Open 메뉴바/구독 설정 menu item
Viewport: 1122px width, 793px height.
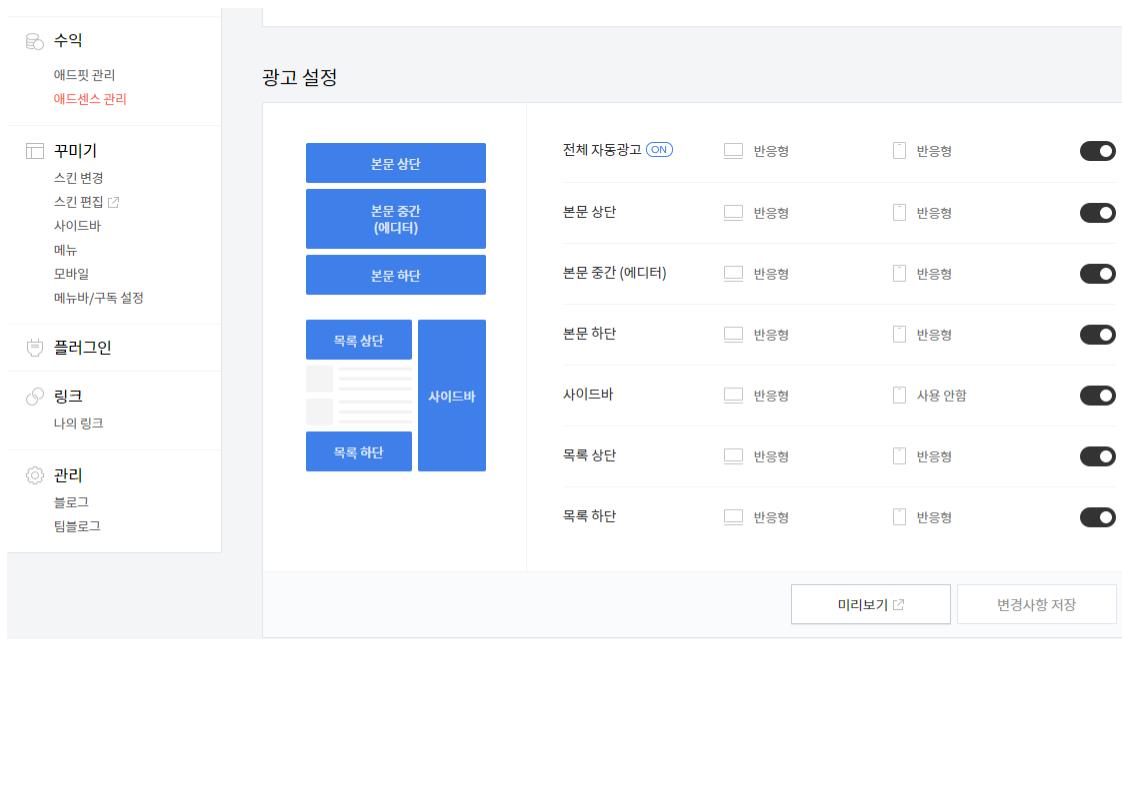pos(98,298)
